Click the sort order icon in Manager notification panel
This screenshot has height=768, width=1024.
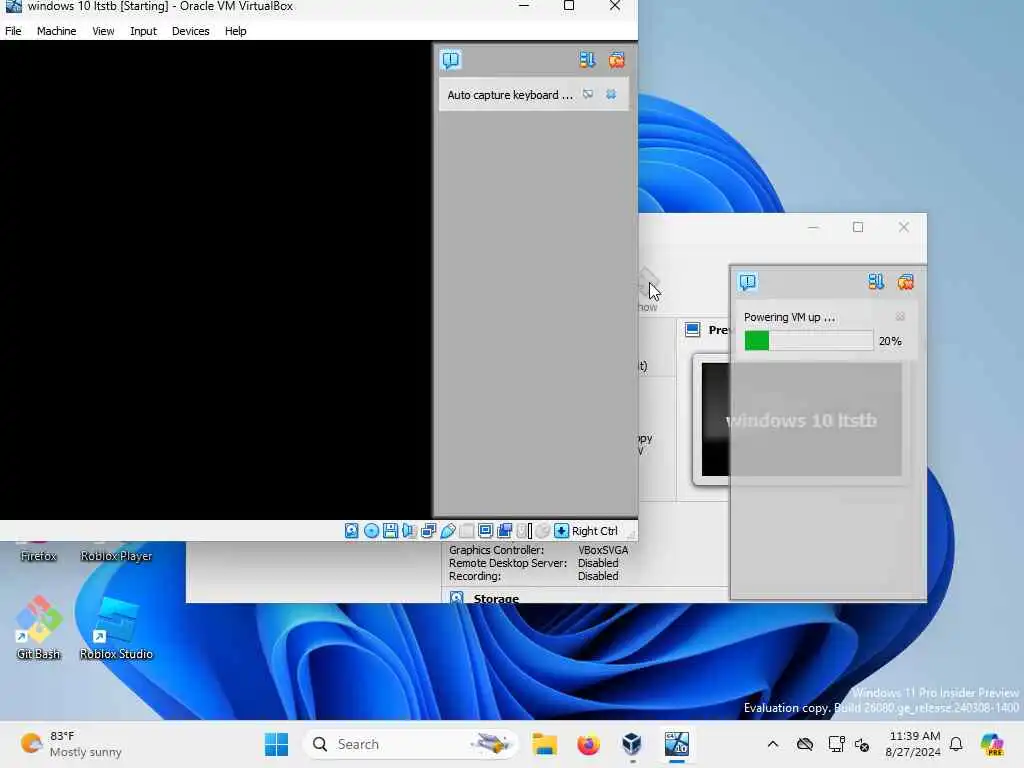(875, 282)
